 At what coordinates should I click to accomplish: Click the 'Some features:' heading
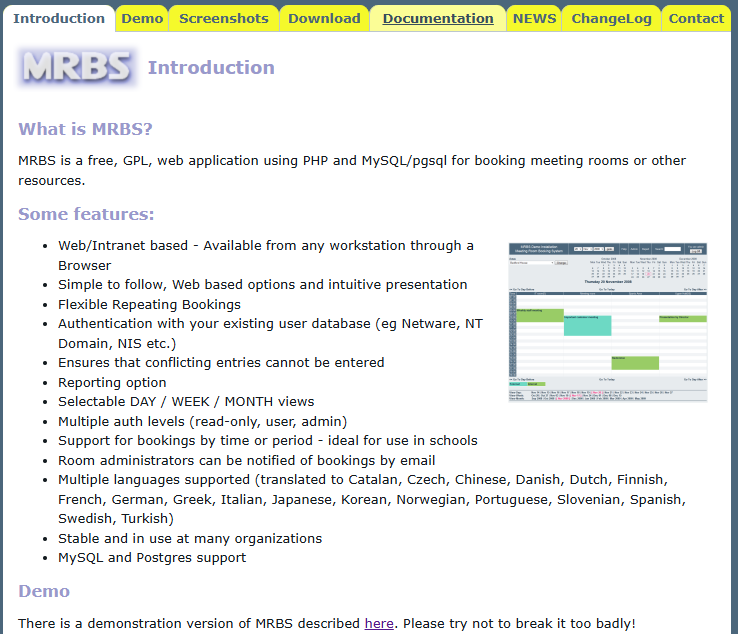click(86, 214)
